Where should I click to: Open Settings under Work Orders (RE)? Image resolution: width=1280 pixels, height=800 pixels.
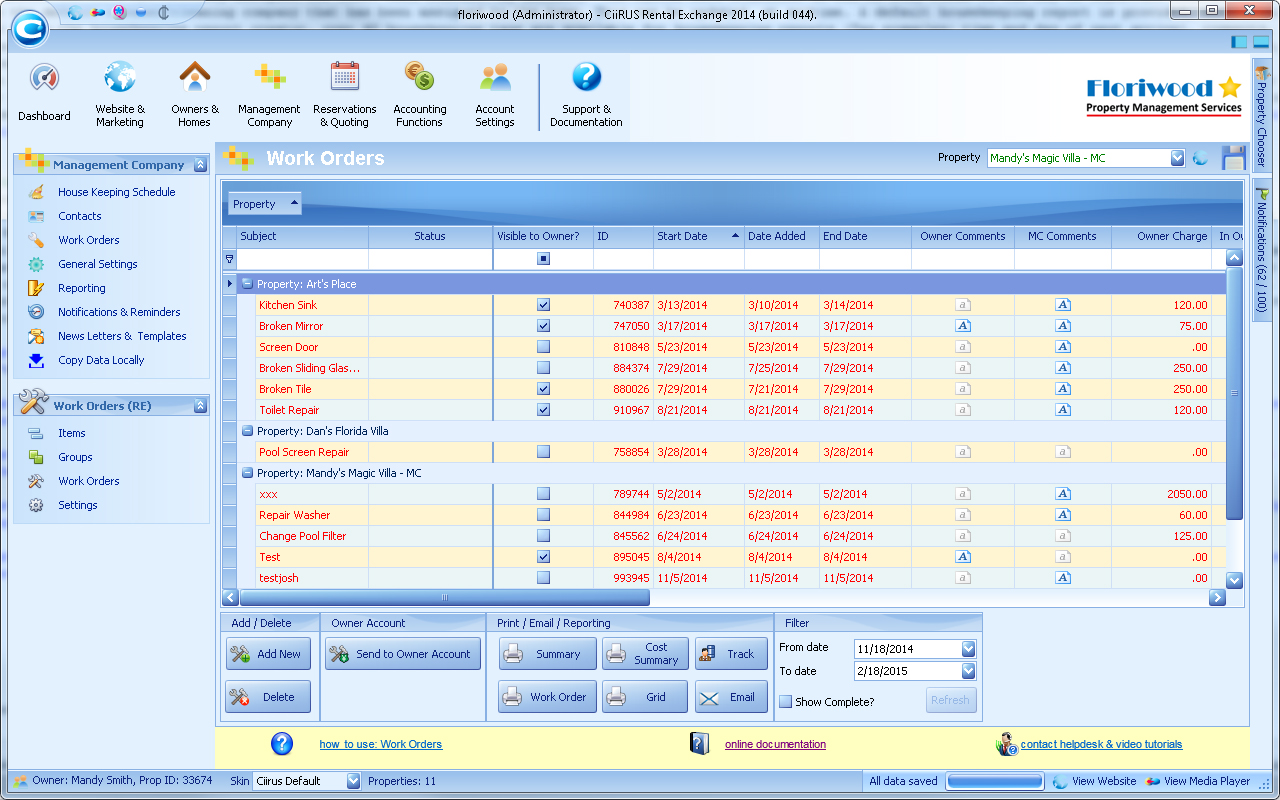click(x=77, y=505)
